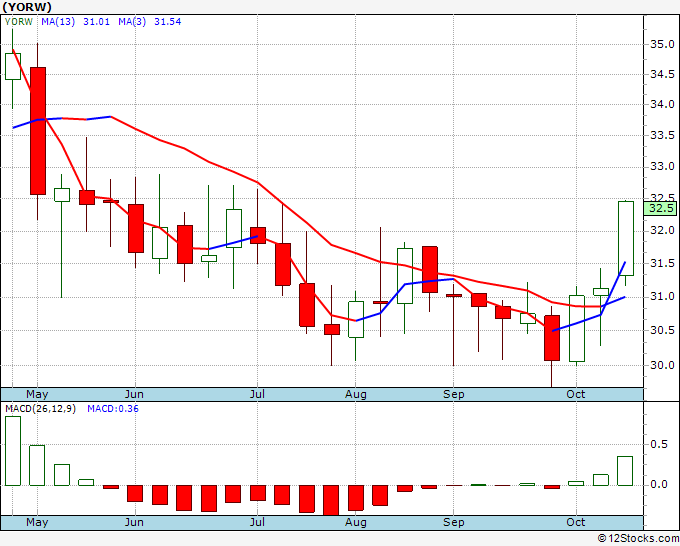
Task: Click the 31.5 price axis label
Action: pyautogui.click(x=662, y=263)
